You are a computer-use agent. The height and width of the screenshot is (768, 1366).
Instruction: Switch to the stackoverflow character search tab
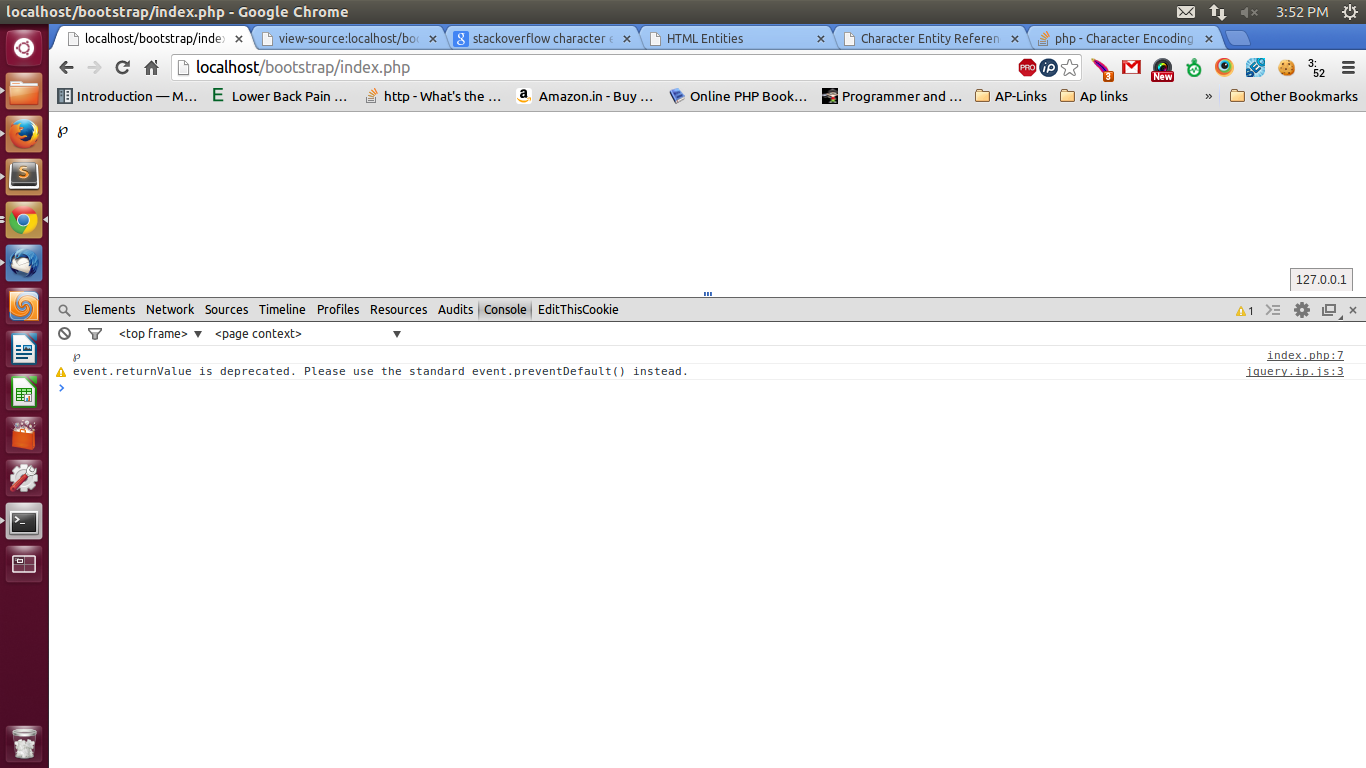click(x=541, y=38)
